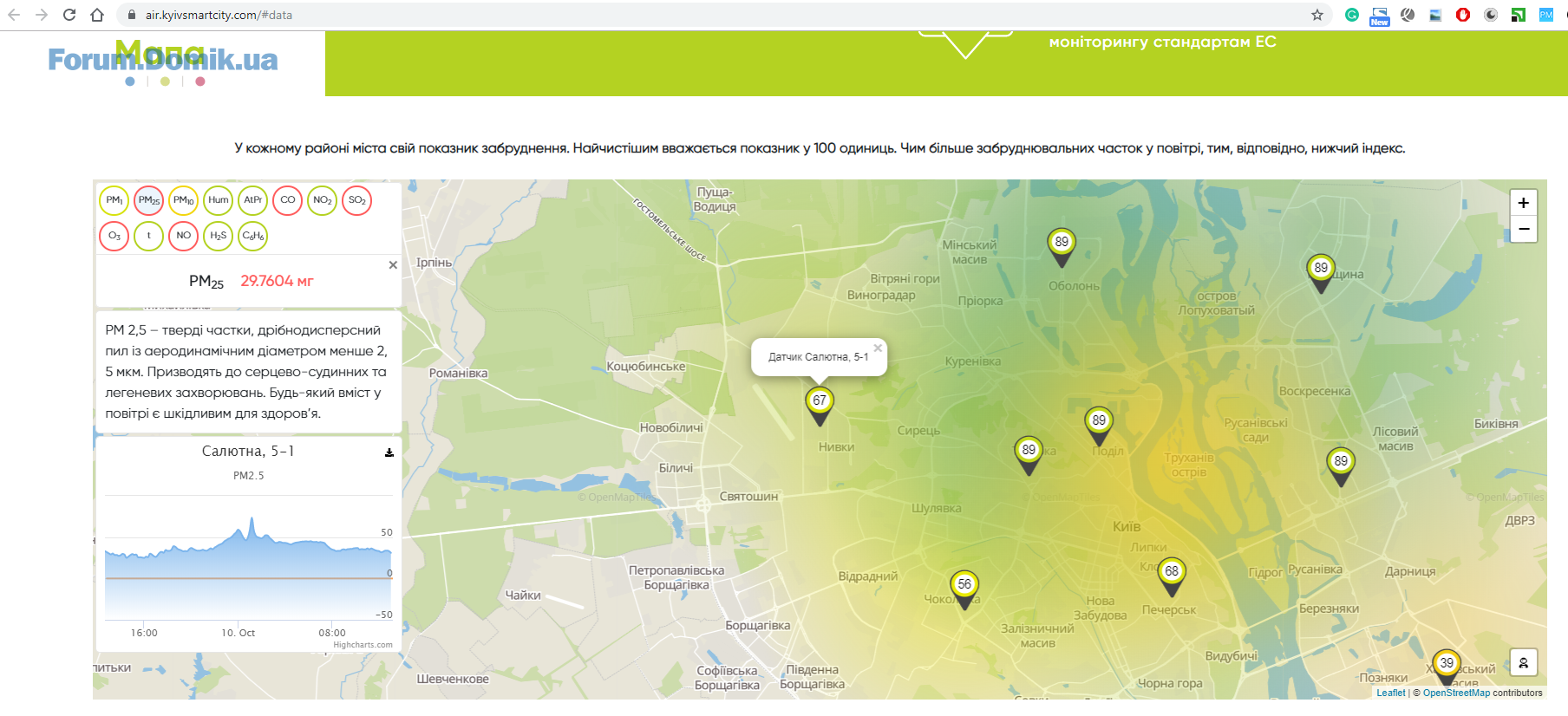1568x716 pixels.
Task: Go back in browser history
Action: pos(14,15)
